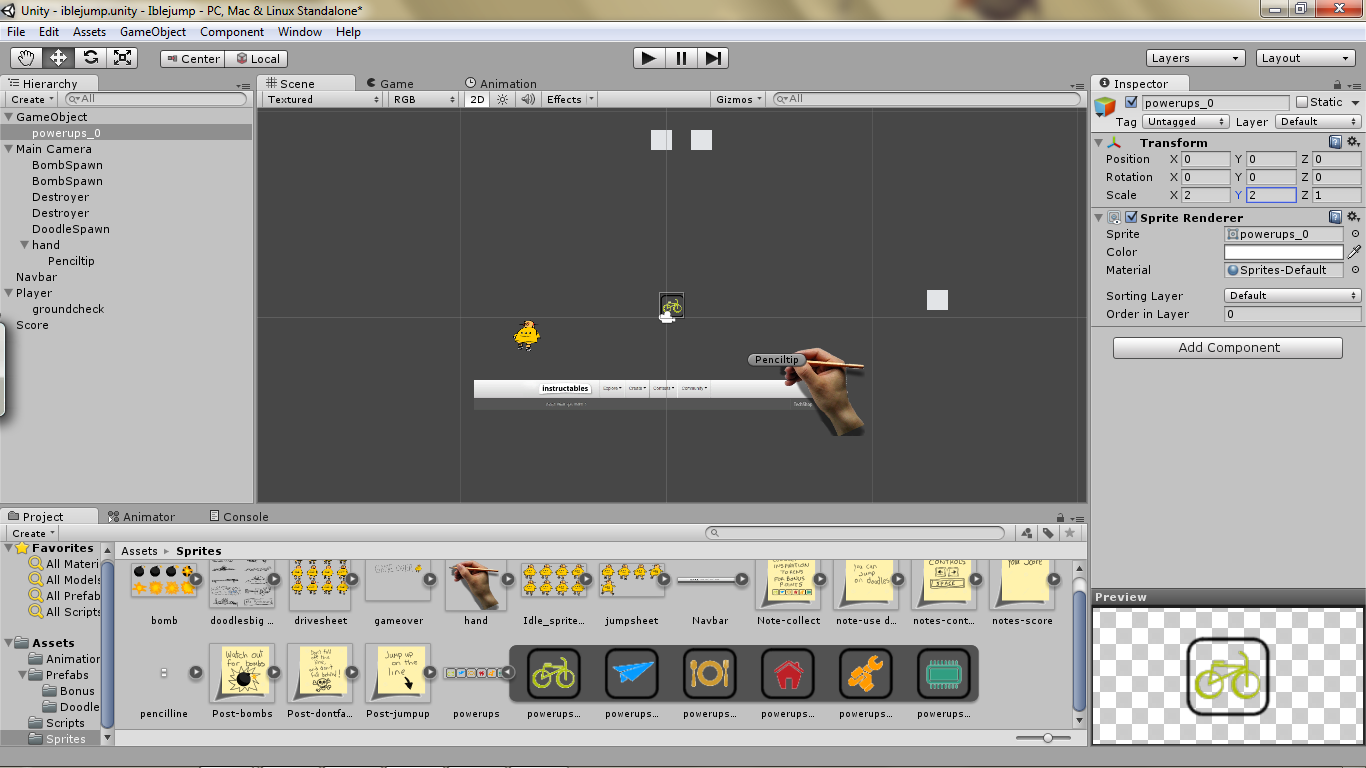The width and height of the screenshot is (1366, 768).
Task: Collapse the Transform component foldout arrow
Action: [1099, 142]
